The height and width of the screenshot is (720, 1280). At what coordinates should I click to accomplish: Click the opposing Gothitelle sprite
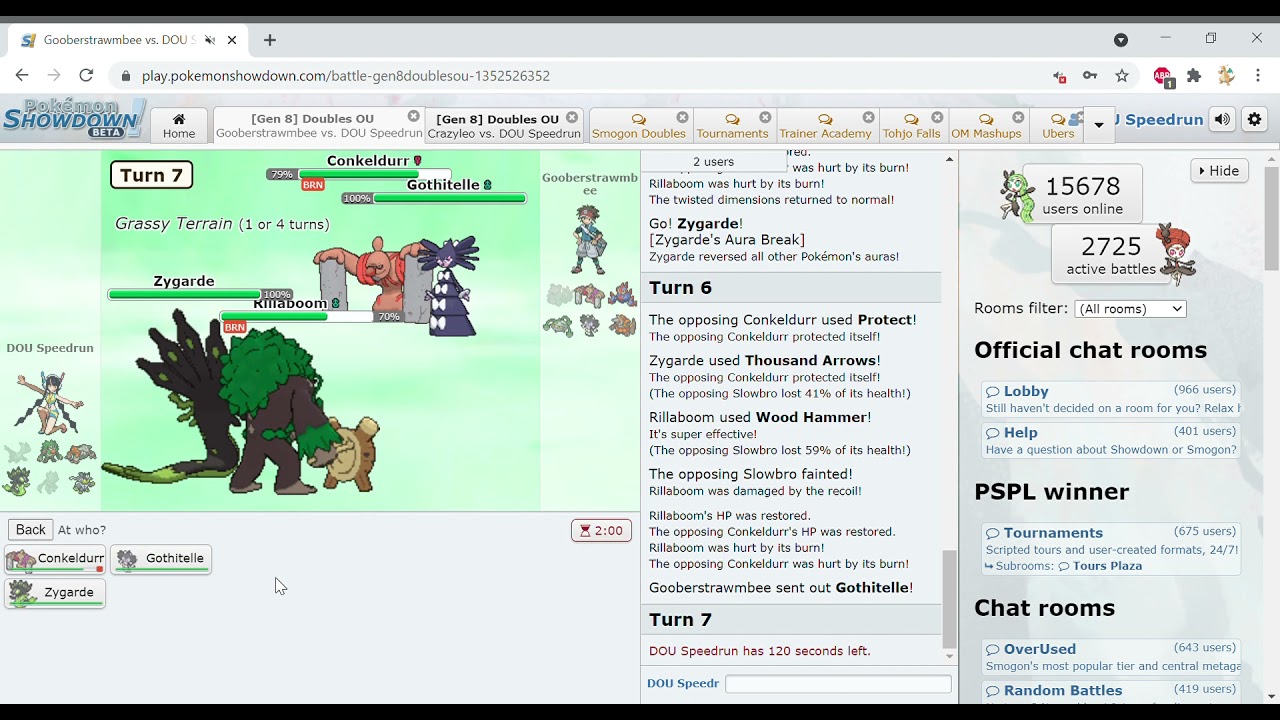452,284
